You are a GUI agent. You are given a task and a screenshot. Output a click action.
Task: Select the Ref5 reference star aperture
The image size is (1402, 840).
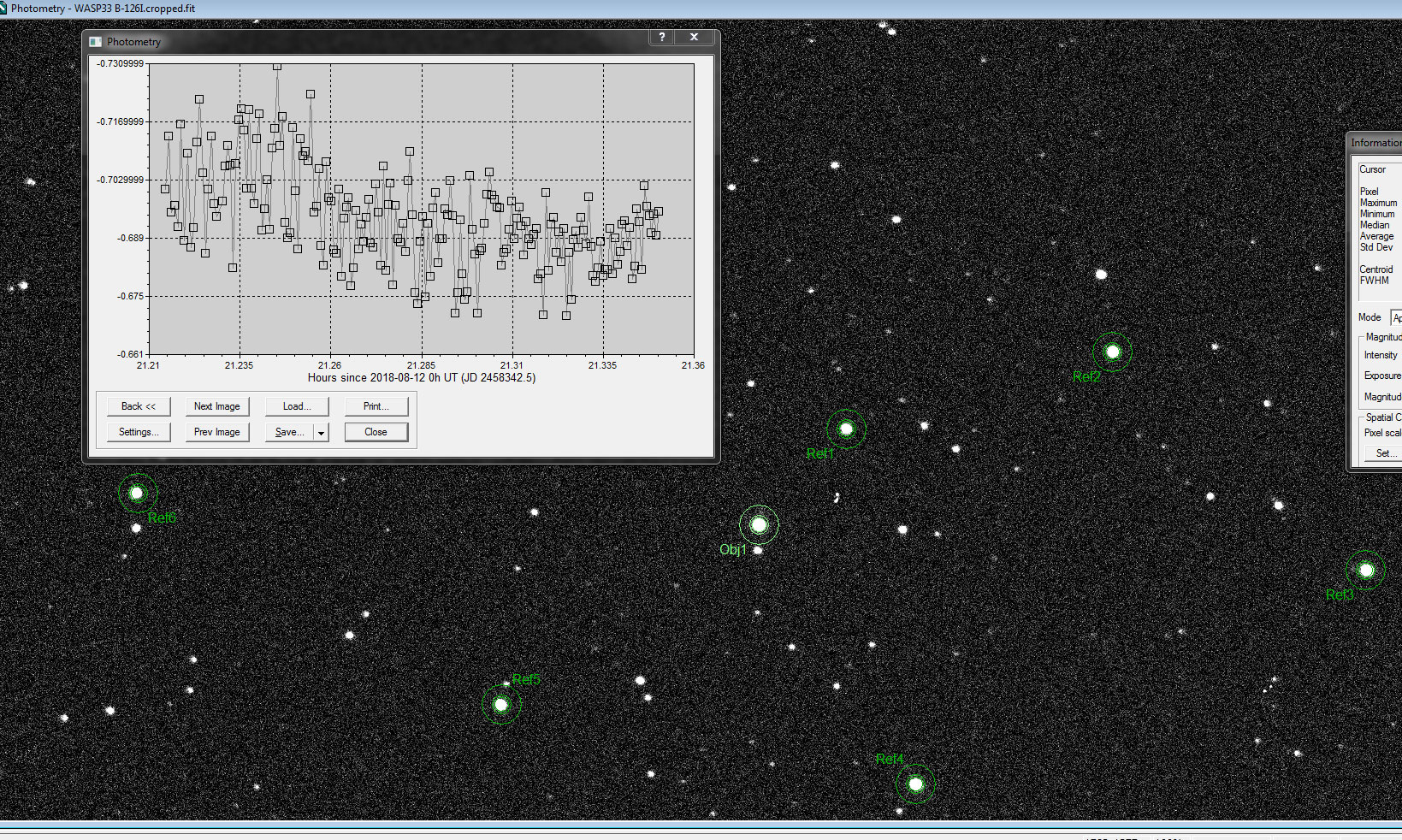[x=501, y=705]
